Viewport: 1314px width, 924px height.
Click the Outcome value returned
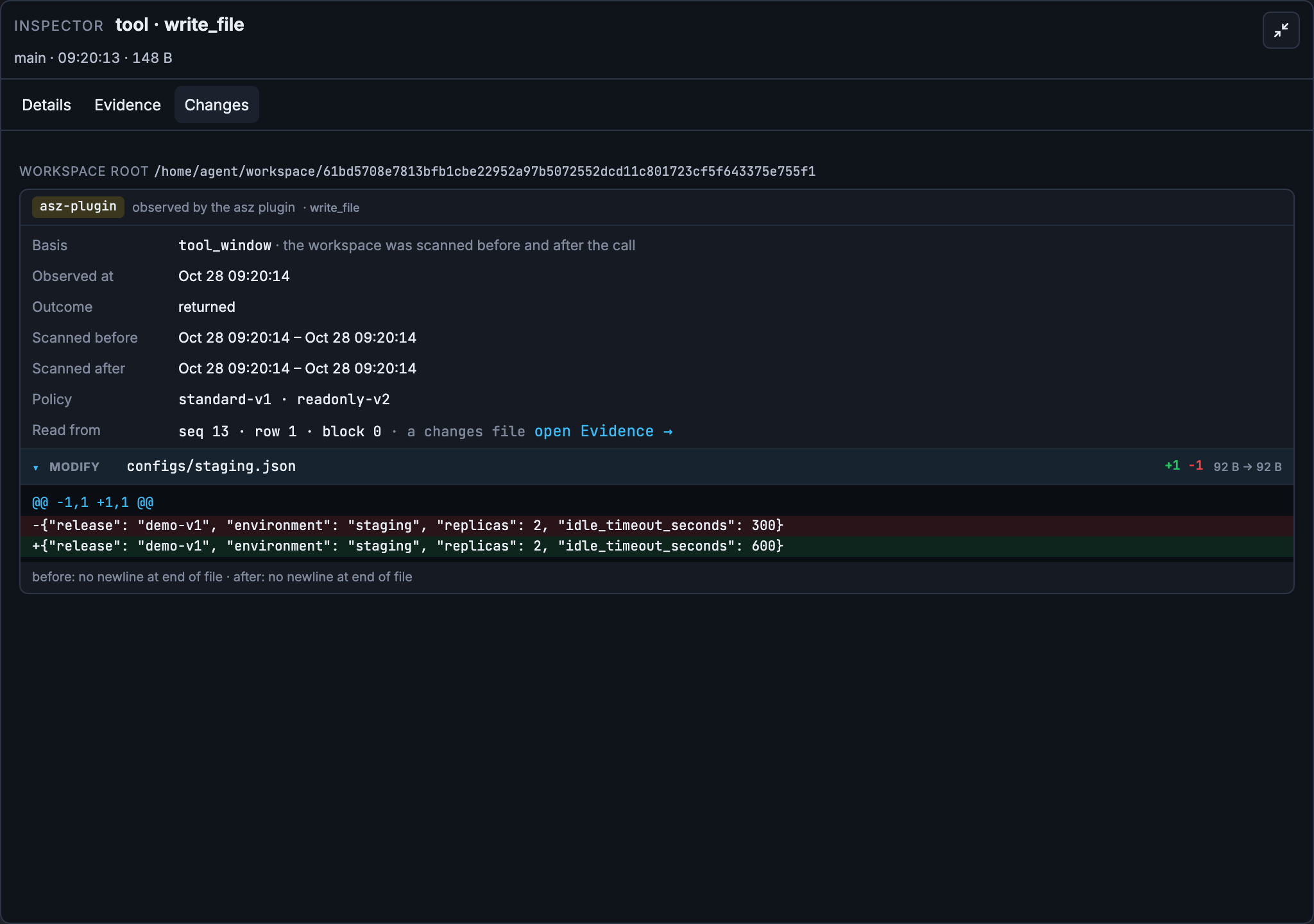point(207,307)
